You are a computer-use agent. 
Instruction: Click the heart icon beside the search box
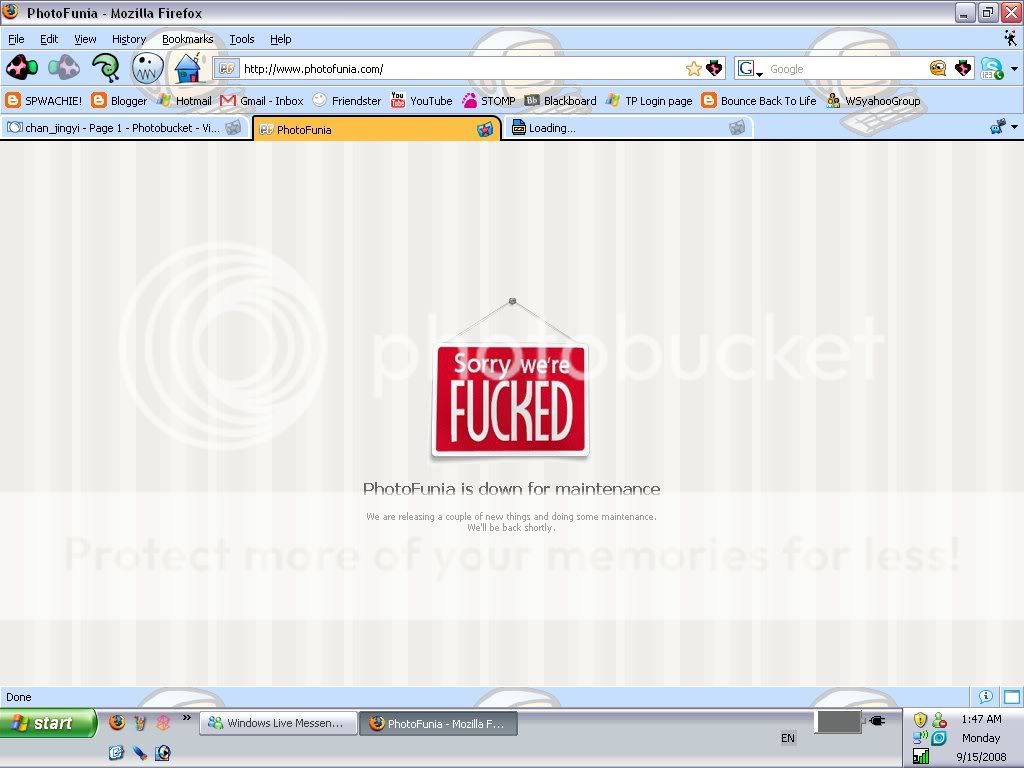(963, 68)
